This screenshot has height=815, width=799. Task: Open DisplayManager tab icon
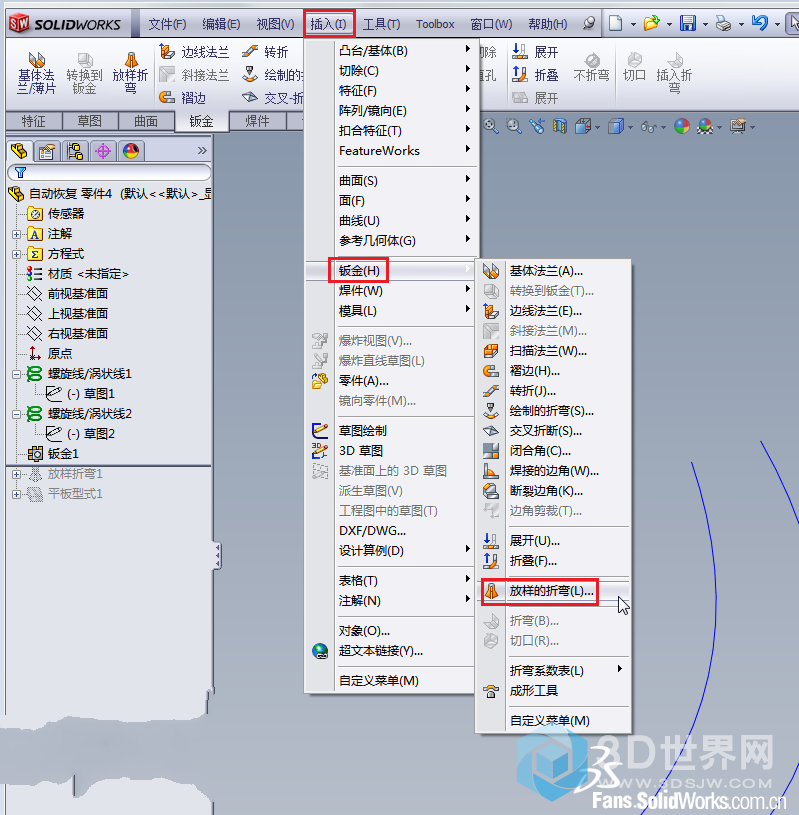(x=131, y=151)
